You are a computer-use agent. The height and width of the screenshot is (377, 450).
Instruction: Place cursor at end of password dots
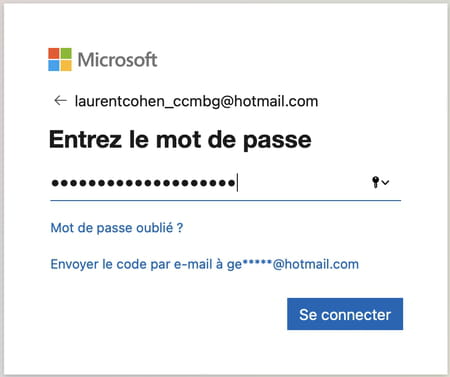click(237, 183)
